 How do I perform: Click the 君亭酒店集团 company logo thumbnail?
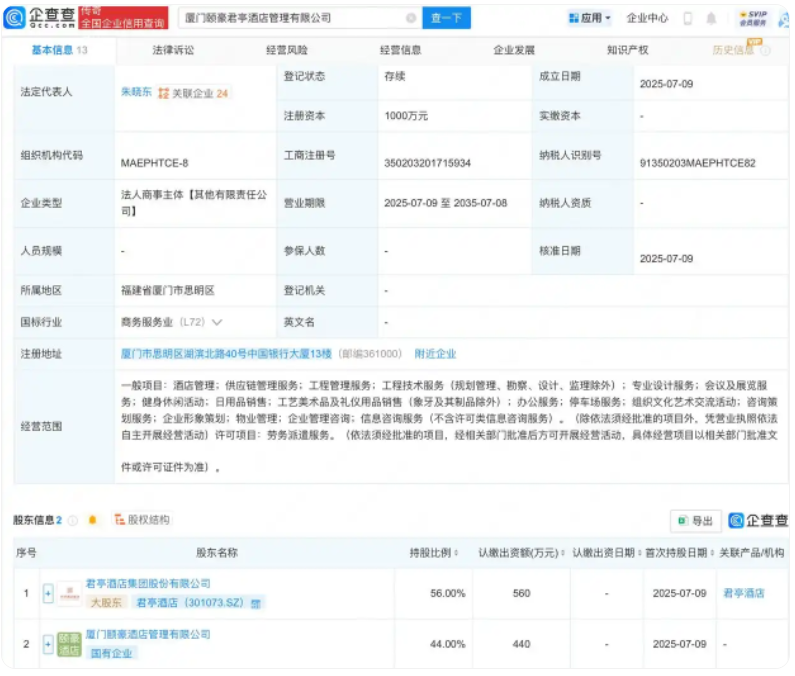coord(69,593)
